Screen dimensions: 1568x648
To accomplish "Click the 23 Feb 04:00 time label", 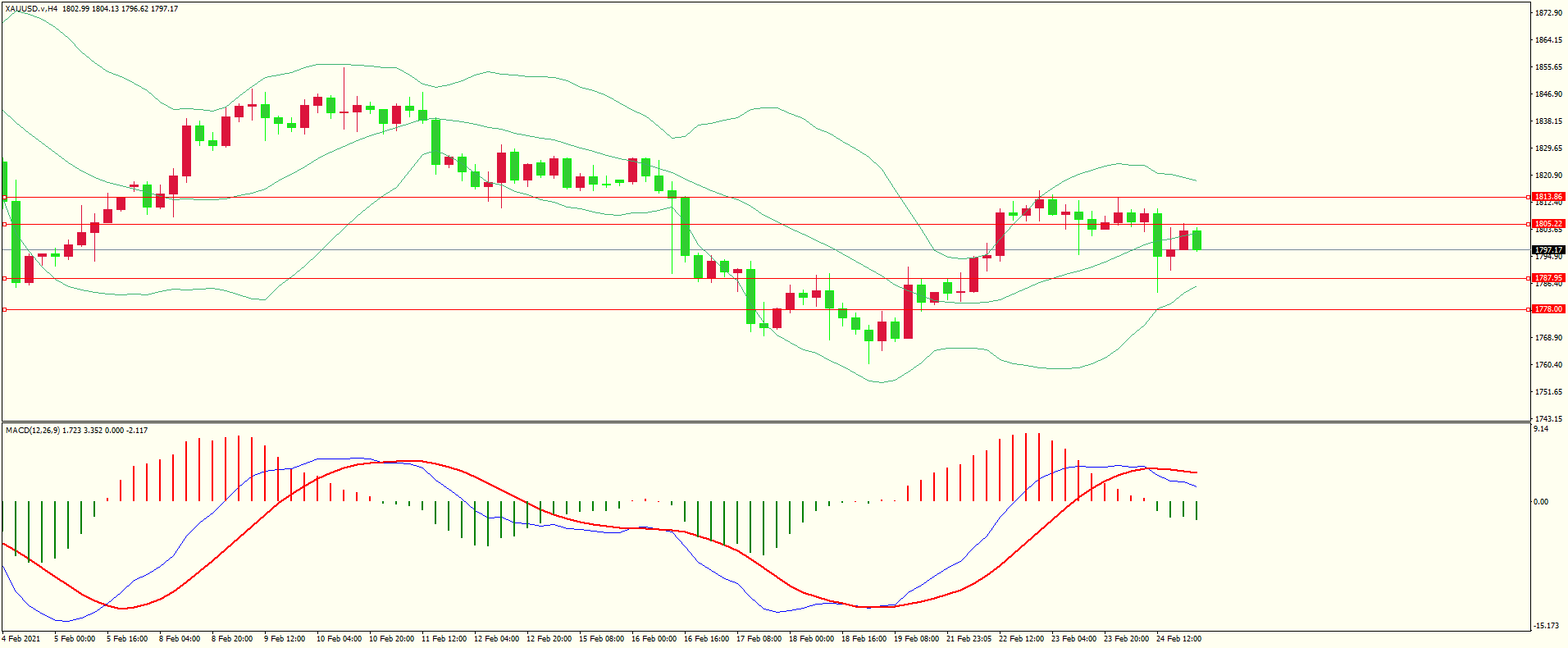I will tap(1073, 639).
